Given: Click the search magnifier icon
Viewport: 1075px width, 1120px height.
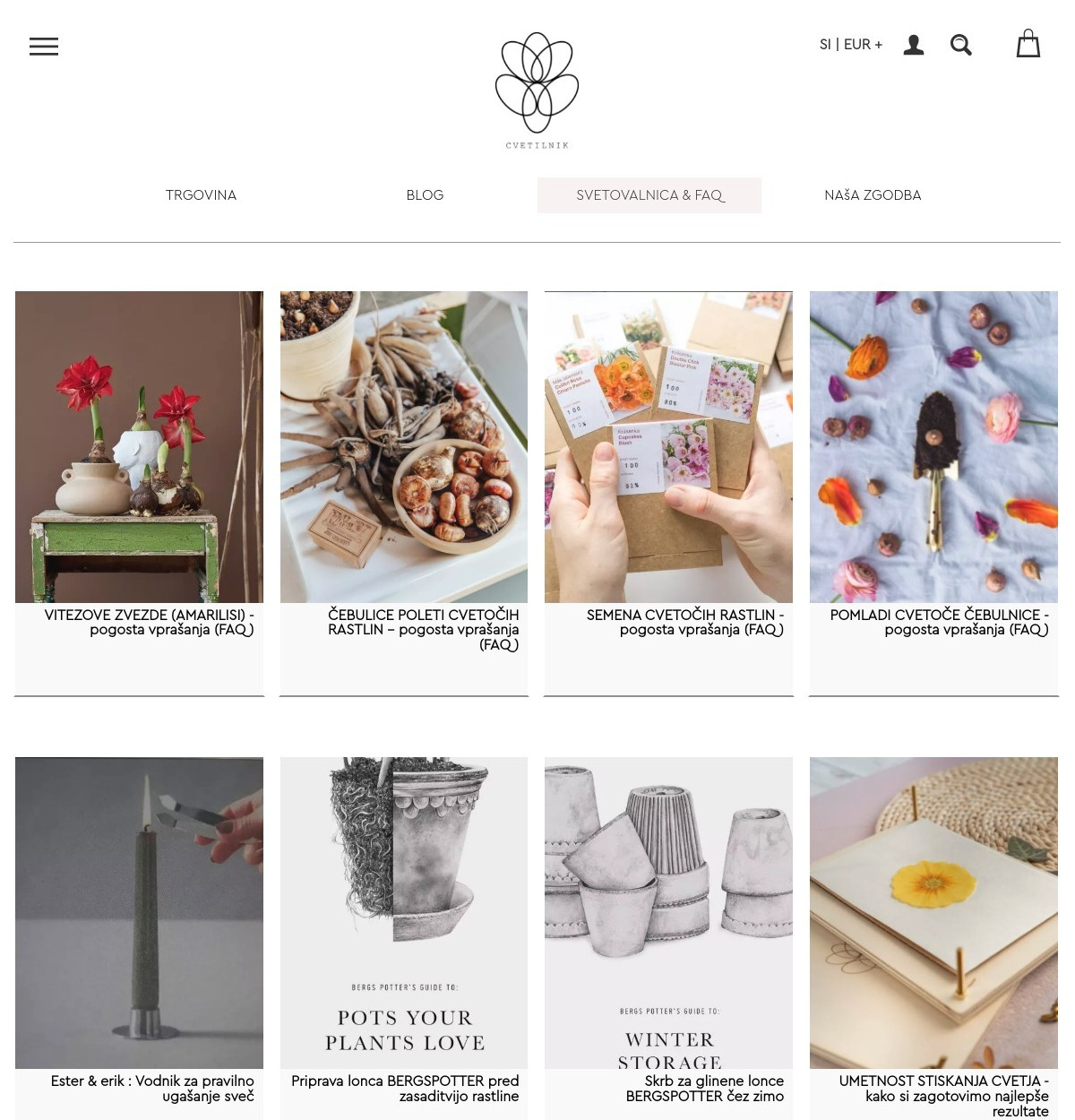Looking at the screenshot, I should point(961,45).
